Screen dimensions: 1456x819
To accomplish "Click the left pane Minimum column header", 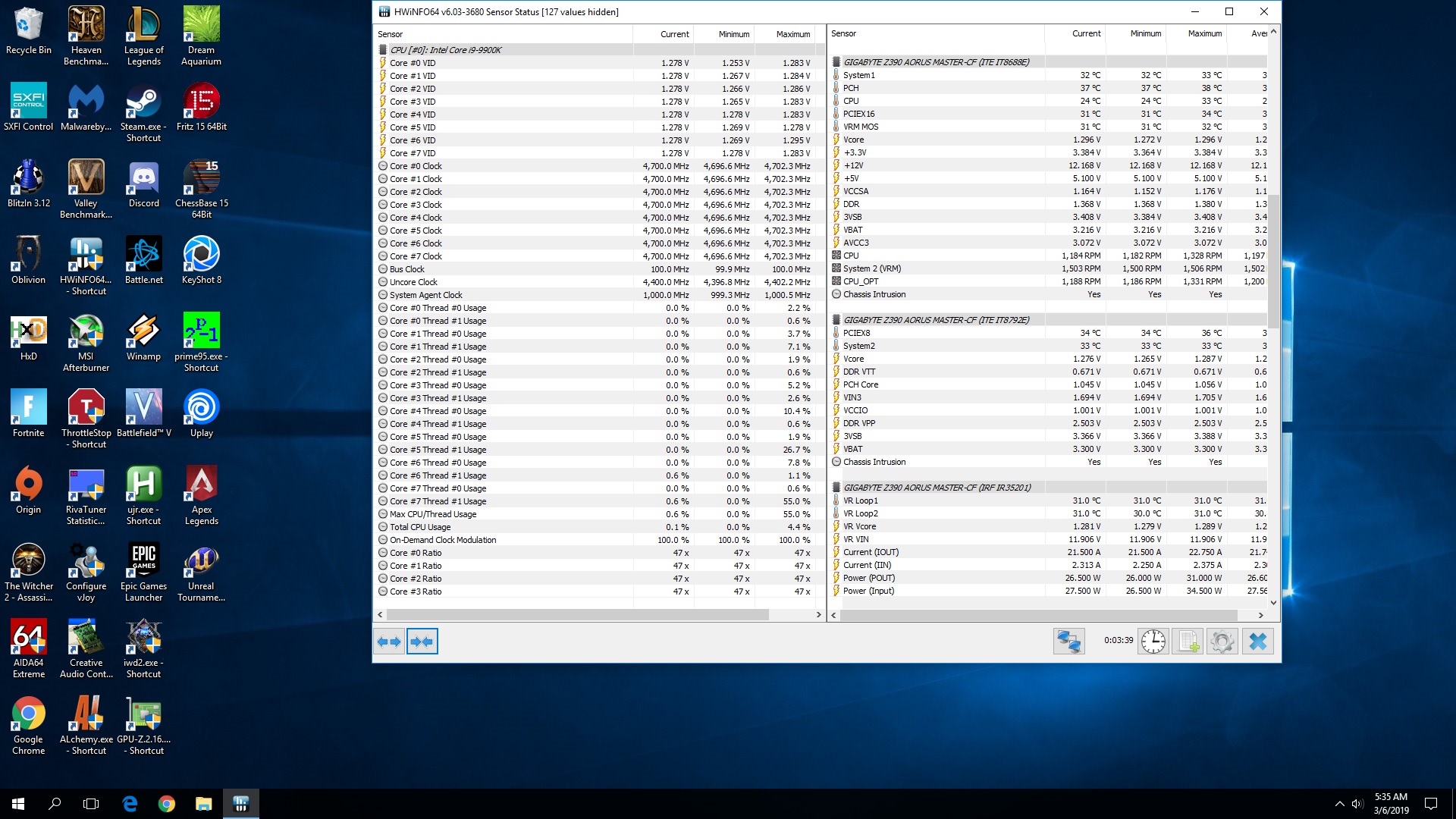I will 723,34.
